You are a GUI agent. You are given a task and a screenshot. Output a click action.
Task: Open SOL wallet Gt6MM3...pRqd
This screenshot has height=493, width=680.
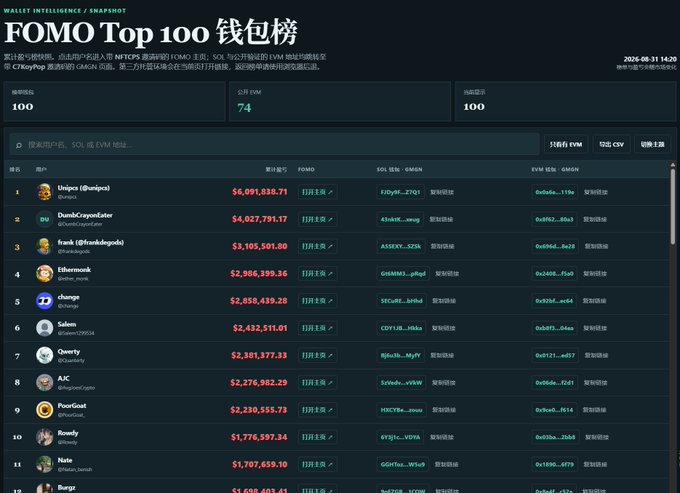coord(403,274)
